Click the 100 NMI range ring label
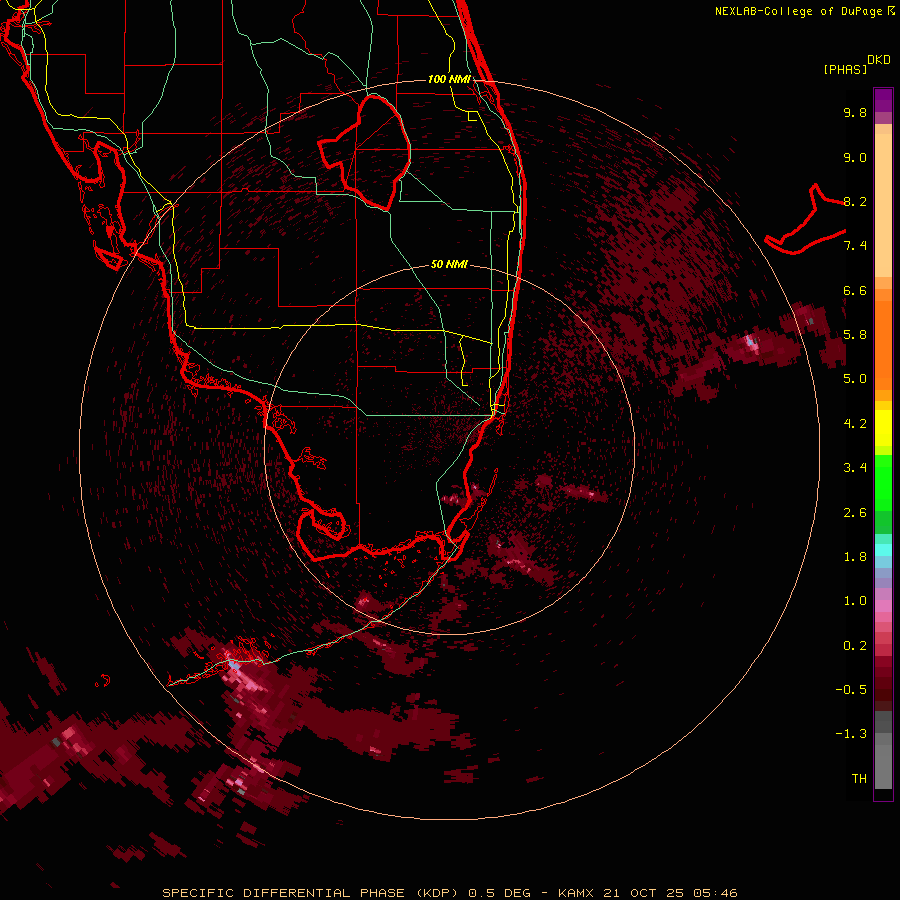Viewport: 900px width, 900px height. pyautogui.click(x=449, y=79)
